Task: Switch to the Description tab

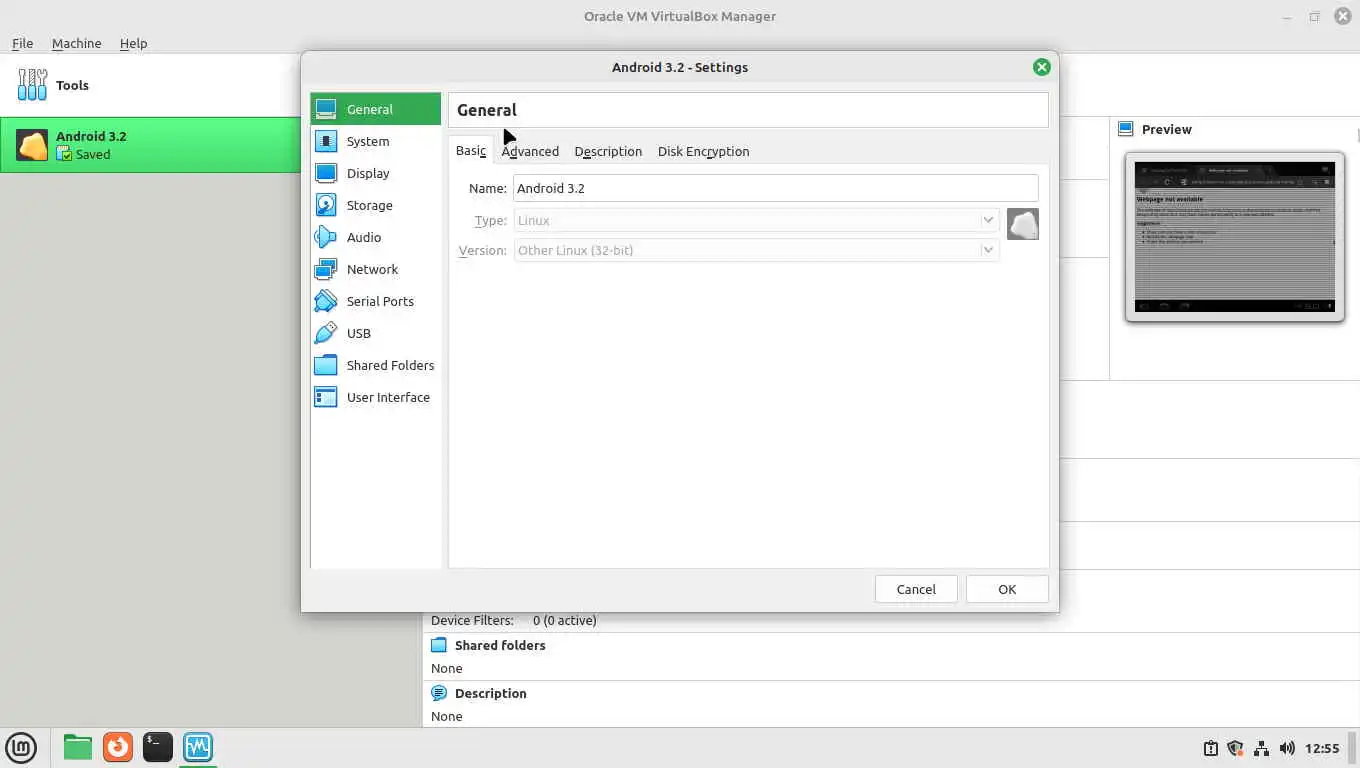Action: pyautogui.click(x=608, y=151)
